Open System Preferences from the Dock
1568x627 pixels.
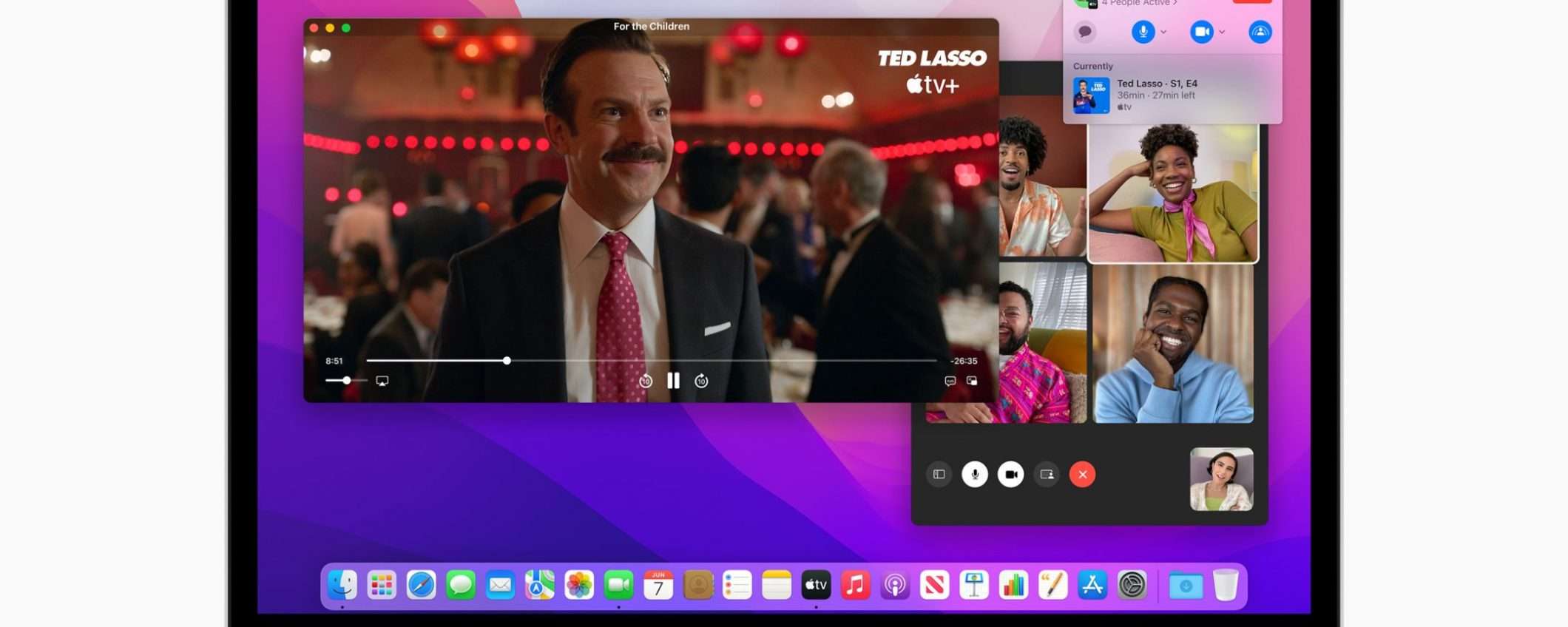pos(1132,586)
